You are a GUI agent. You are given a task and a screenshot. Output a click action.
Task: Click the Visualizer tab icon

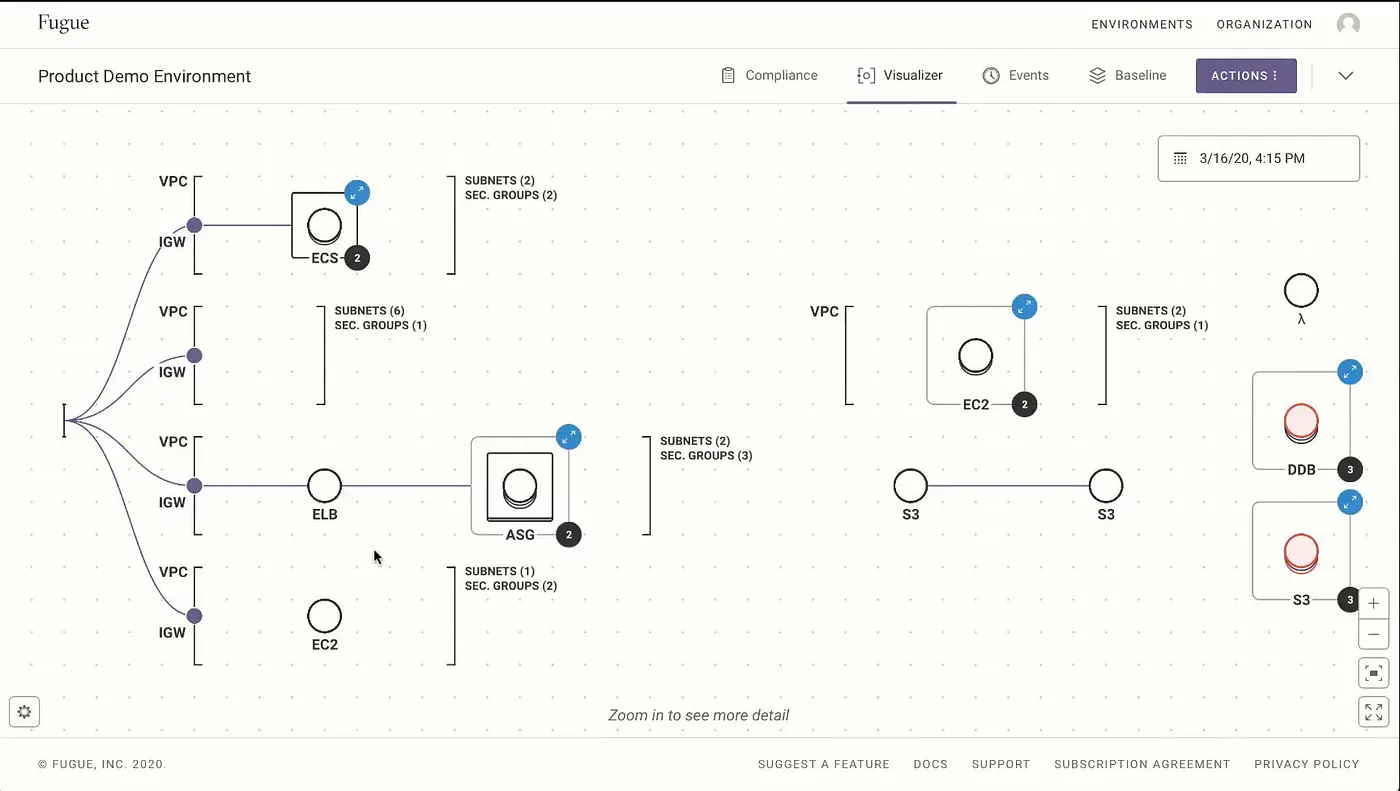coord(865,75)
